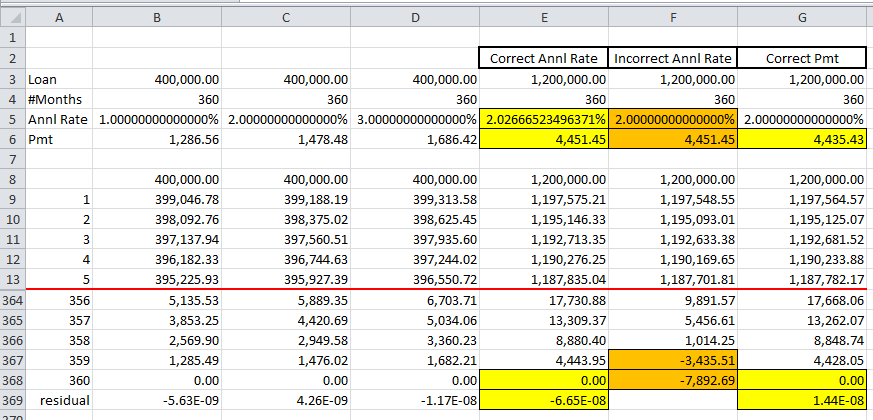Click residual cell -6.65E-08
The width and height of the screenshot is (873, 420).
click(x=544, y=401)
